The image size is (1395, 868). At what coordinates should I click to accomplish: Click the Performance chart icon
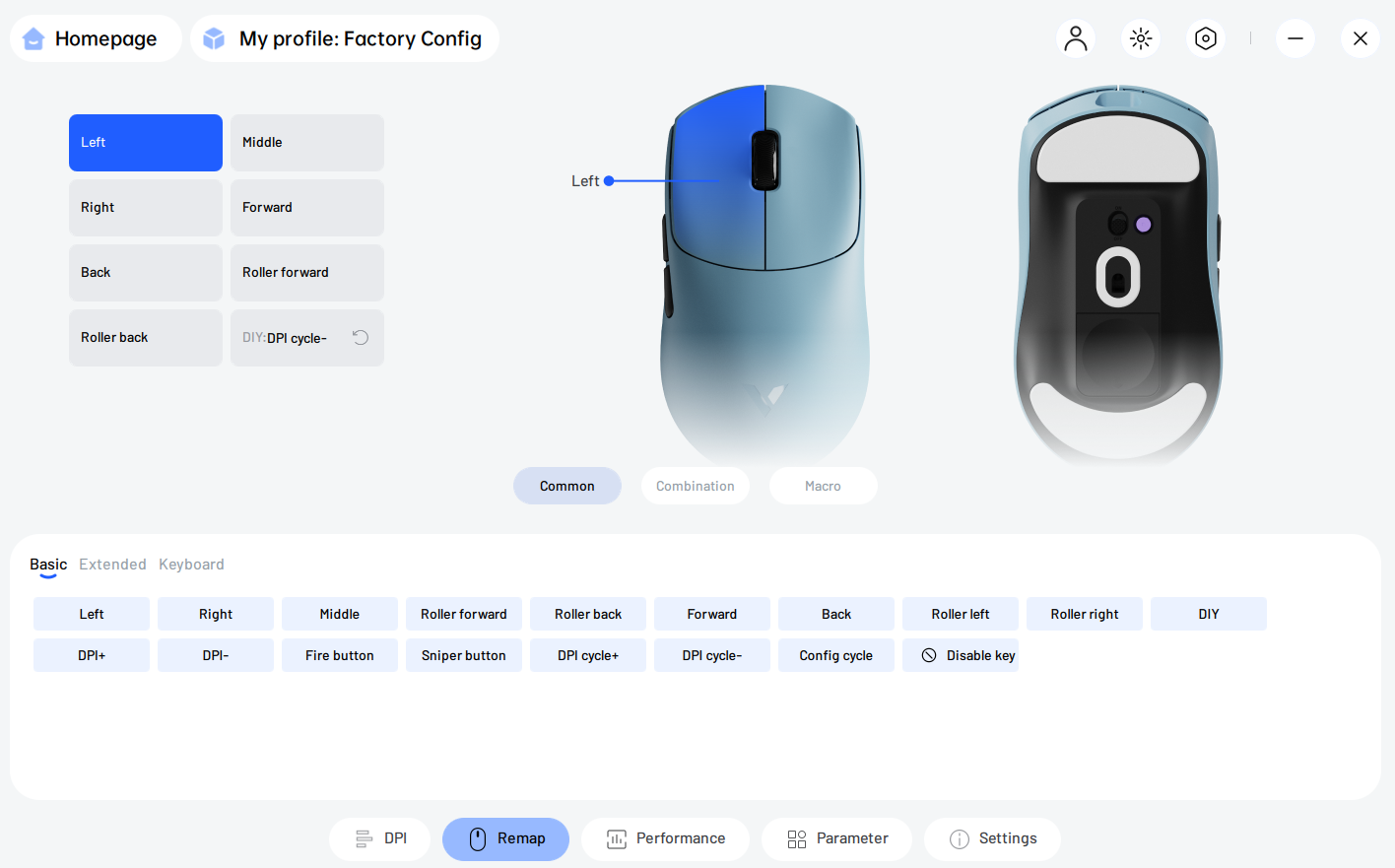coord(617,838)
